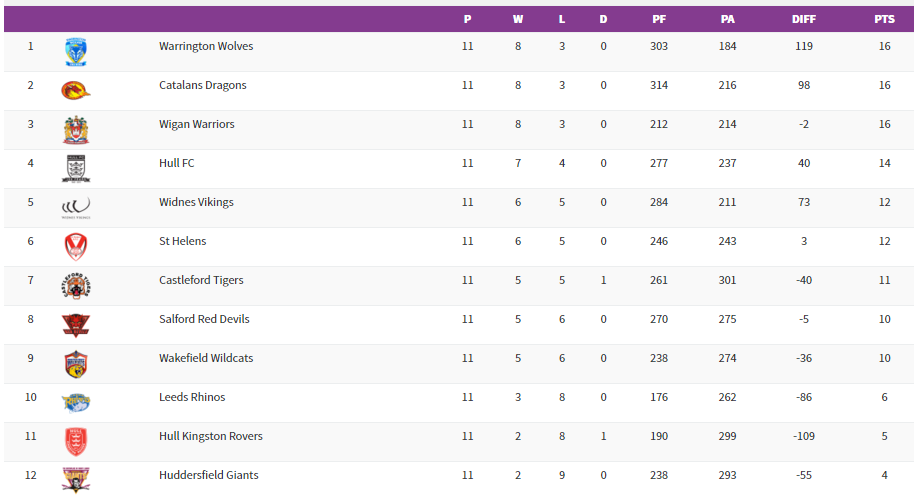Open Warrington Wolves team name link
This screenshot has width=914, height=496.
coord(206,46)
